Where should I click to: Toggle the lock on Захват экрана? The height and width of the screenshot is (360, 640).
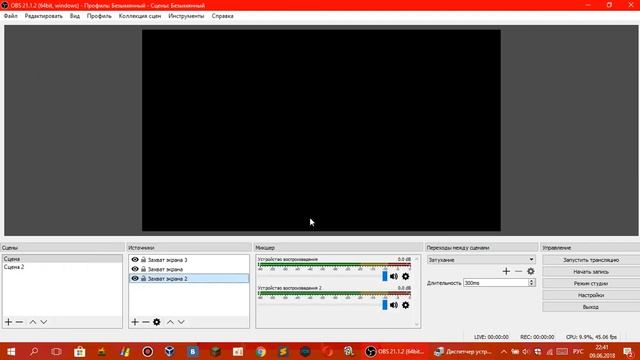(x=143, y=269)
